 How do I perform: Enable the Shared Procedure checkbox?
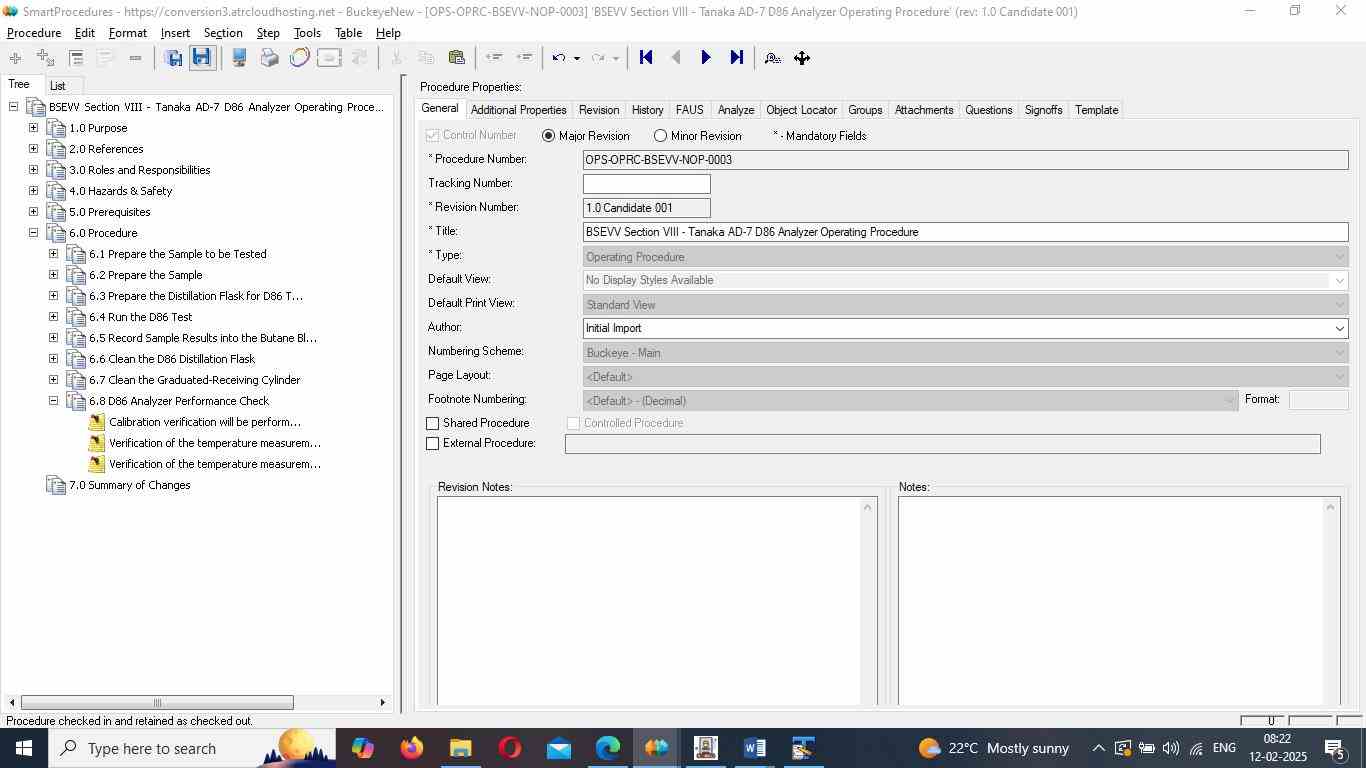click(433, 424)
